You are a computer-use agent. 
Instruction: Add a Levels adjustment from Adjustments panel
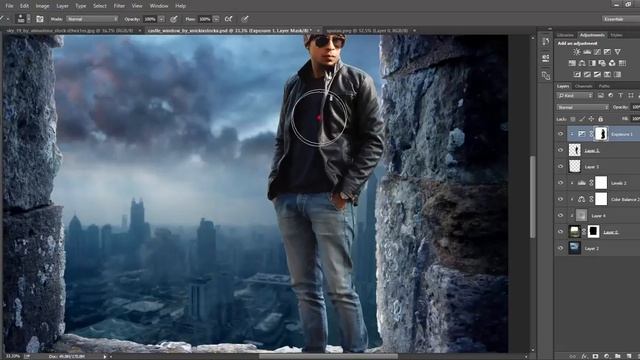point(587,52)
